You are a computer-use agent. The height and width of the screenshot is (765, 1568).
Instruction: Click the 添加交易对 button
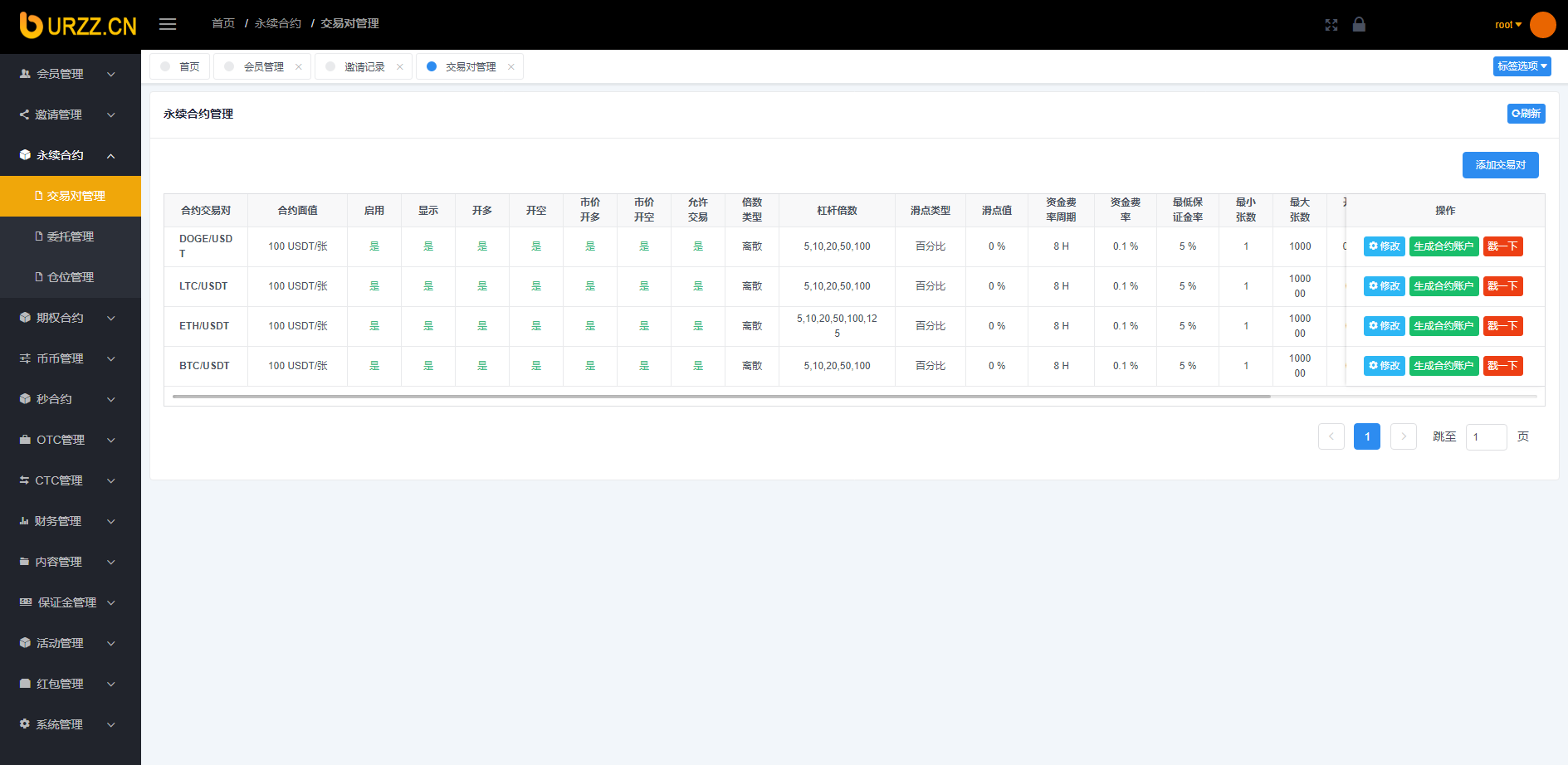coord(1500,165)
